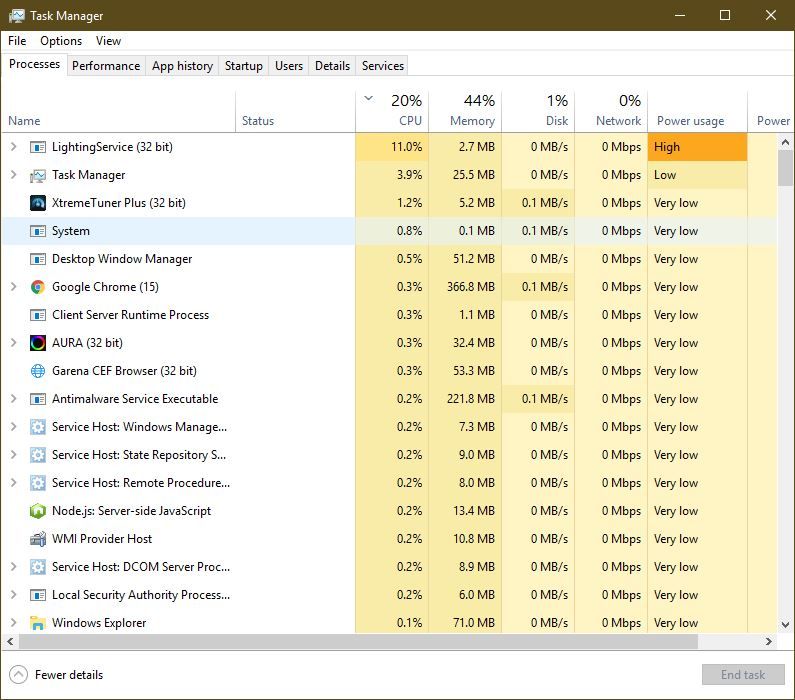This screenshot has width=795, height=700.
Task: Expand Service Host: DCOM Server row
Action: (x=14, y=567)
